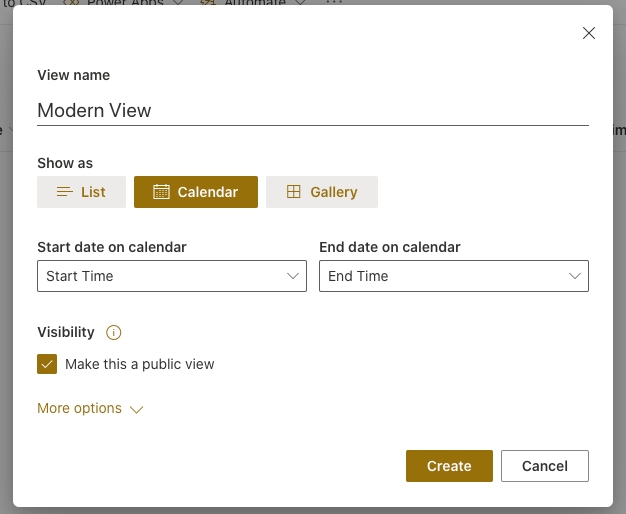The height and width of the screenshot is (514, 626).
Task: Cancel the new view dialog
Action: (x=545, y=466)
